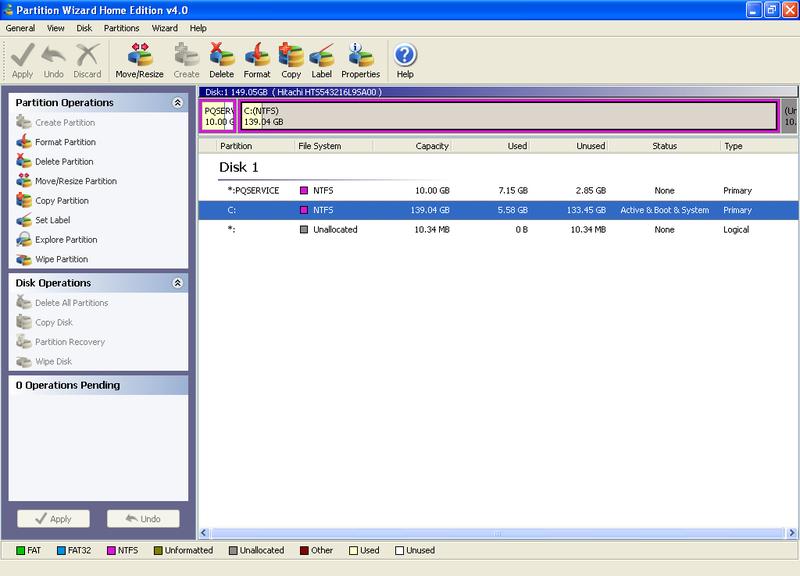Click the Disk 1 heading

tap(239, 167)
